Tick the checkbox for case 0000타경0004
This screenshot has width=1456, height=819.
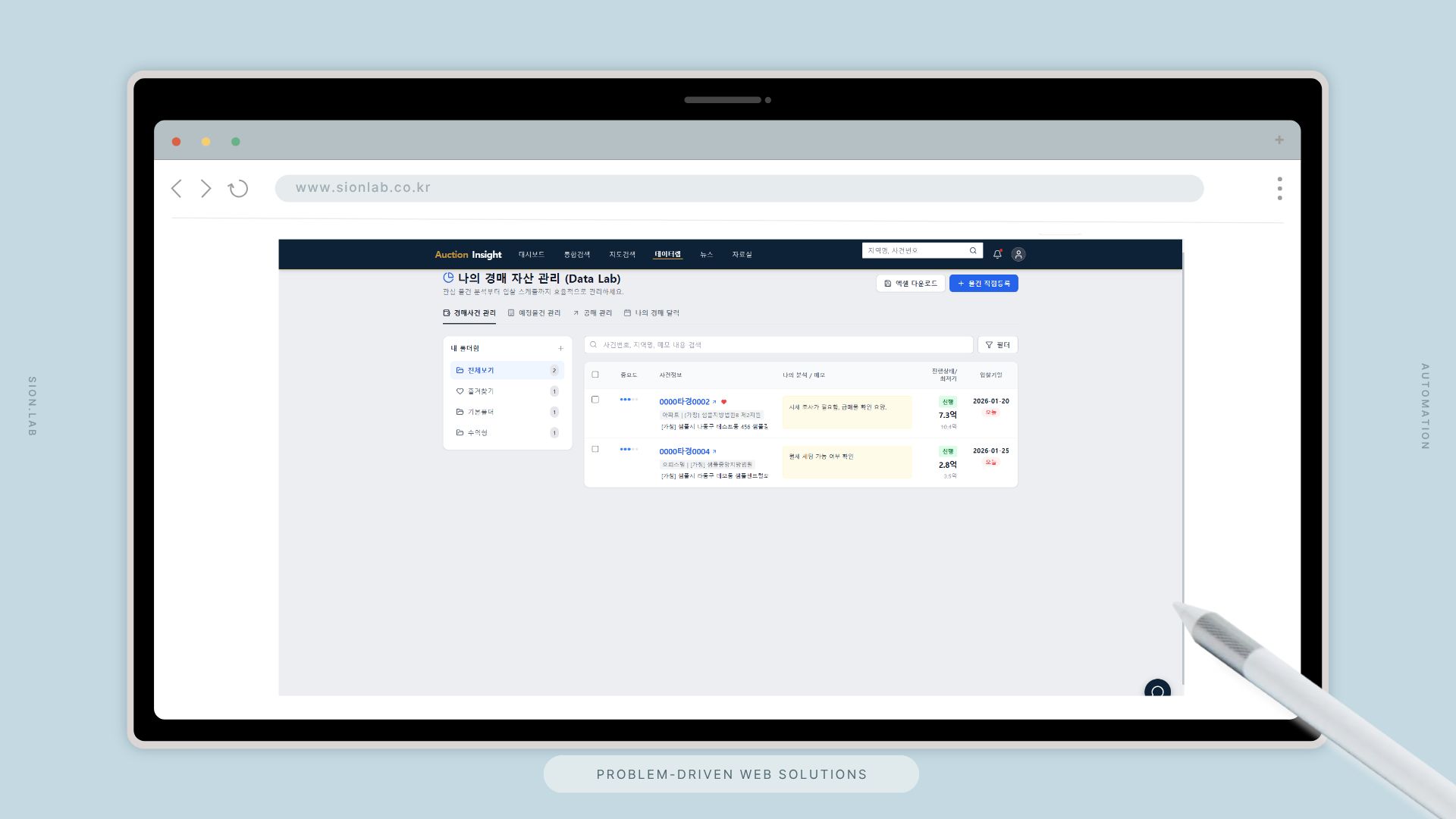(x=595, y=449)
